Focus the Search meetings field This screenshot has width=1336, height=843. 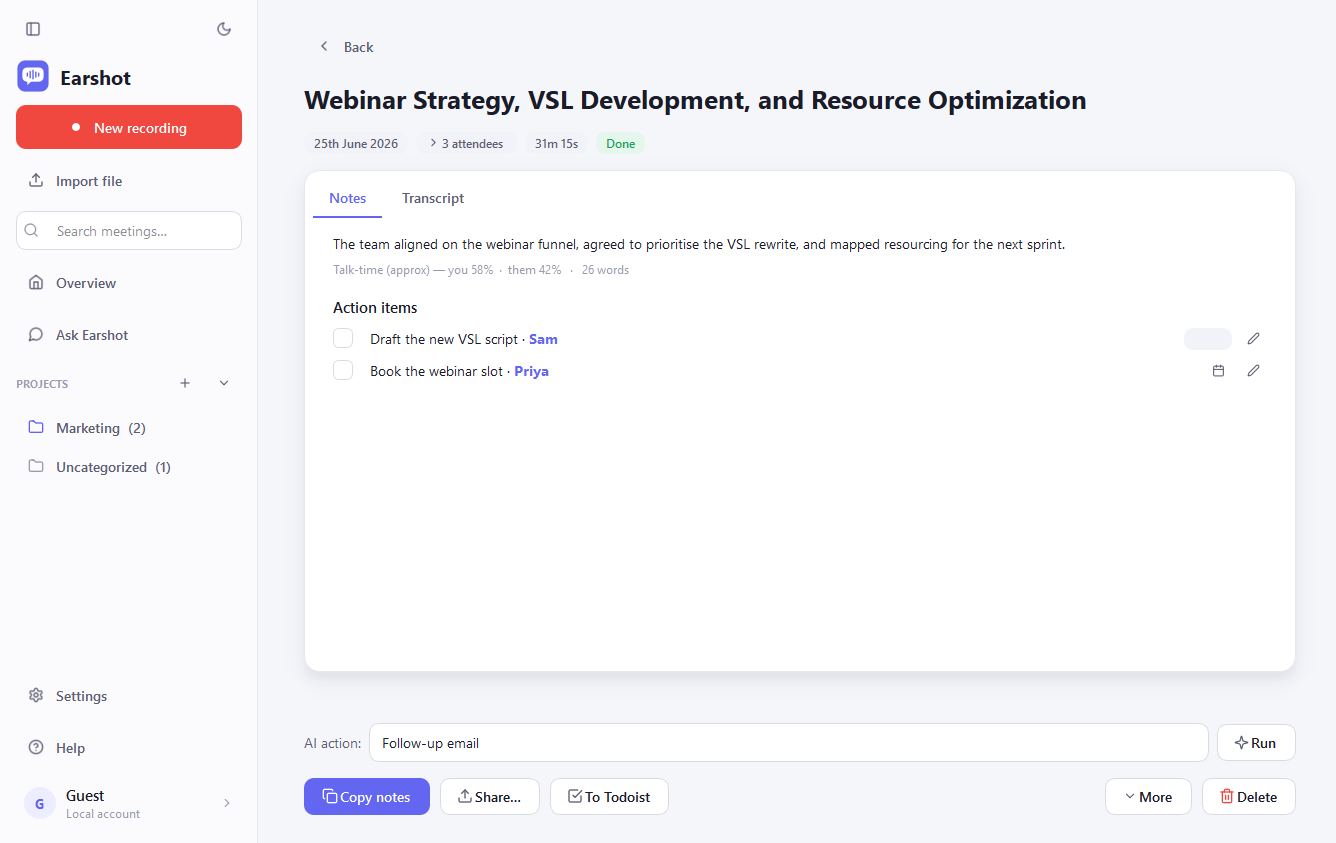(x=129, y=230)
